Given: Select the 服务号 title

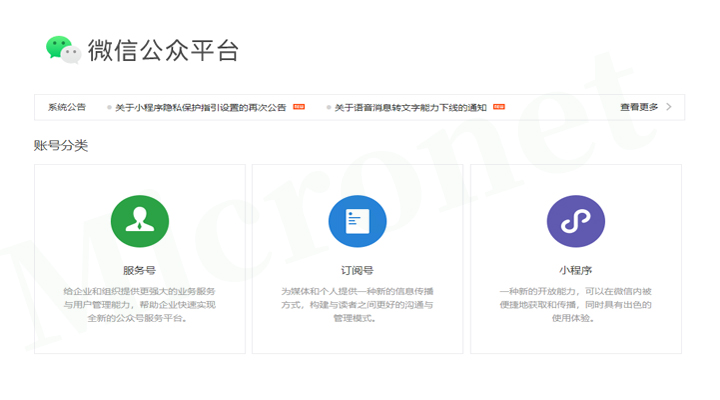Looking at the screenshot, I should 140,270.
